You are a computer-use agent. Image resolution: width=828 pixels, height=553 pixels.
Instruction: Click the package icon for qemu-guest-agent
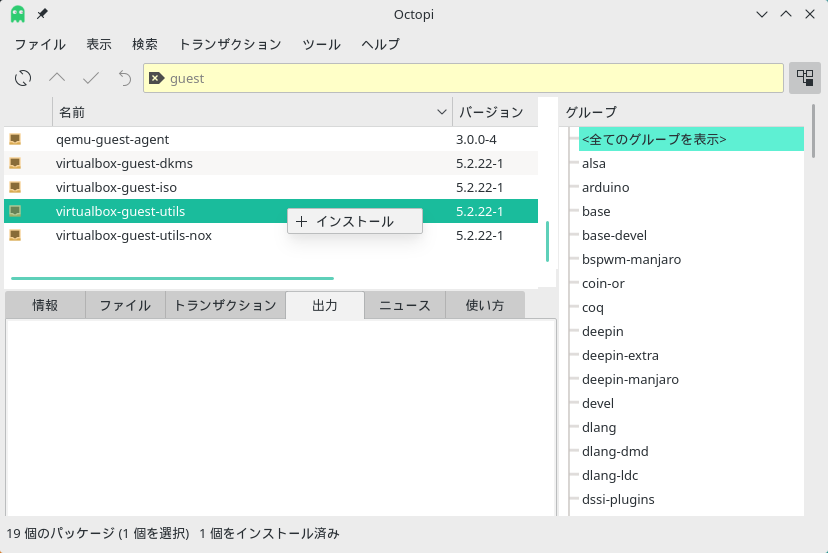[15, 139]
